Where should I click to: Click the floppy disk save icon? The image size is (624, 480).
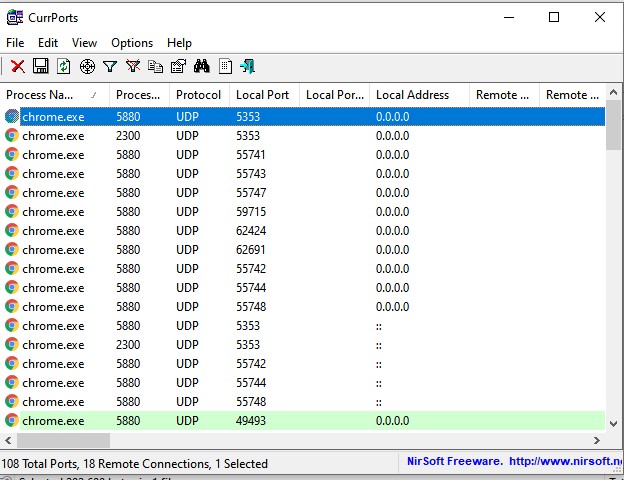pyautogui.click(x=41, y=66)
